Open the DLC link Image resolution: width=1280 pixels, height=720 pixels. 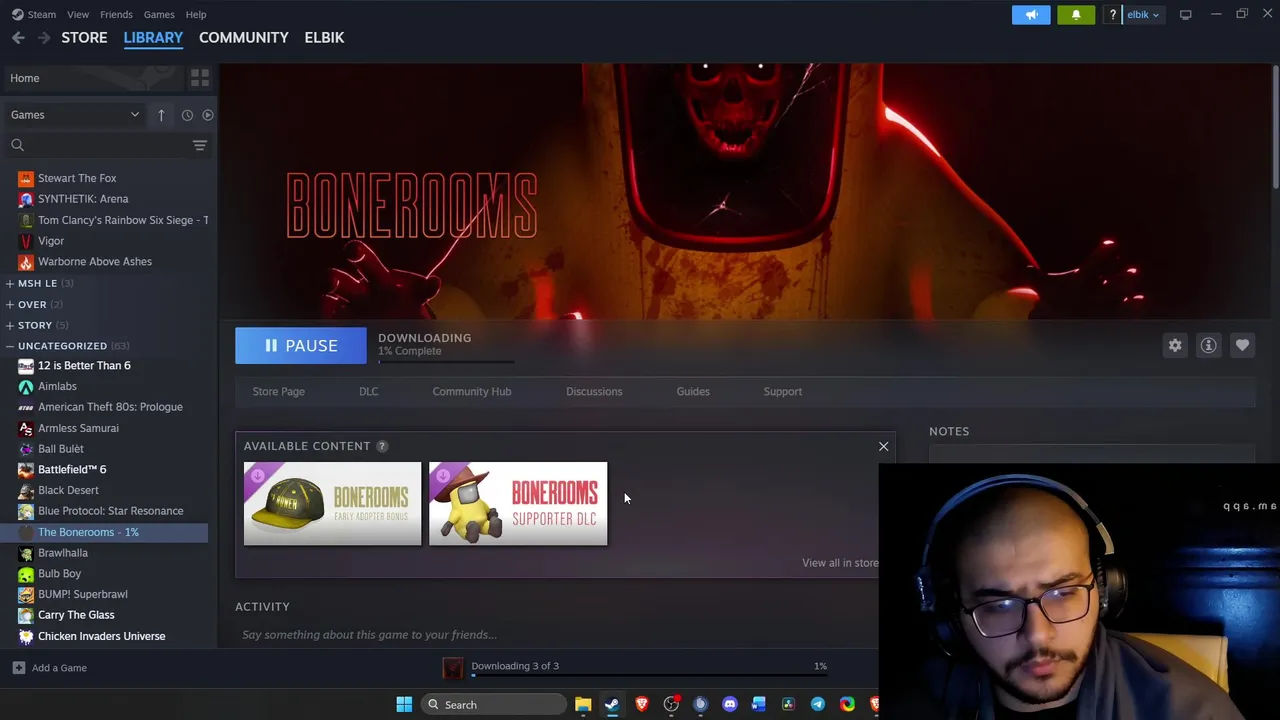click(369, 392)
